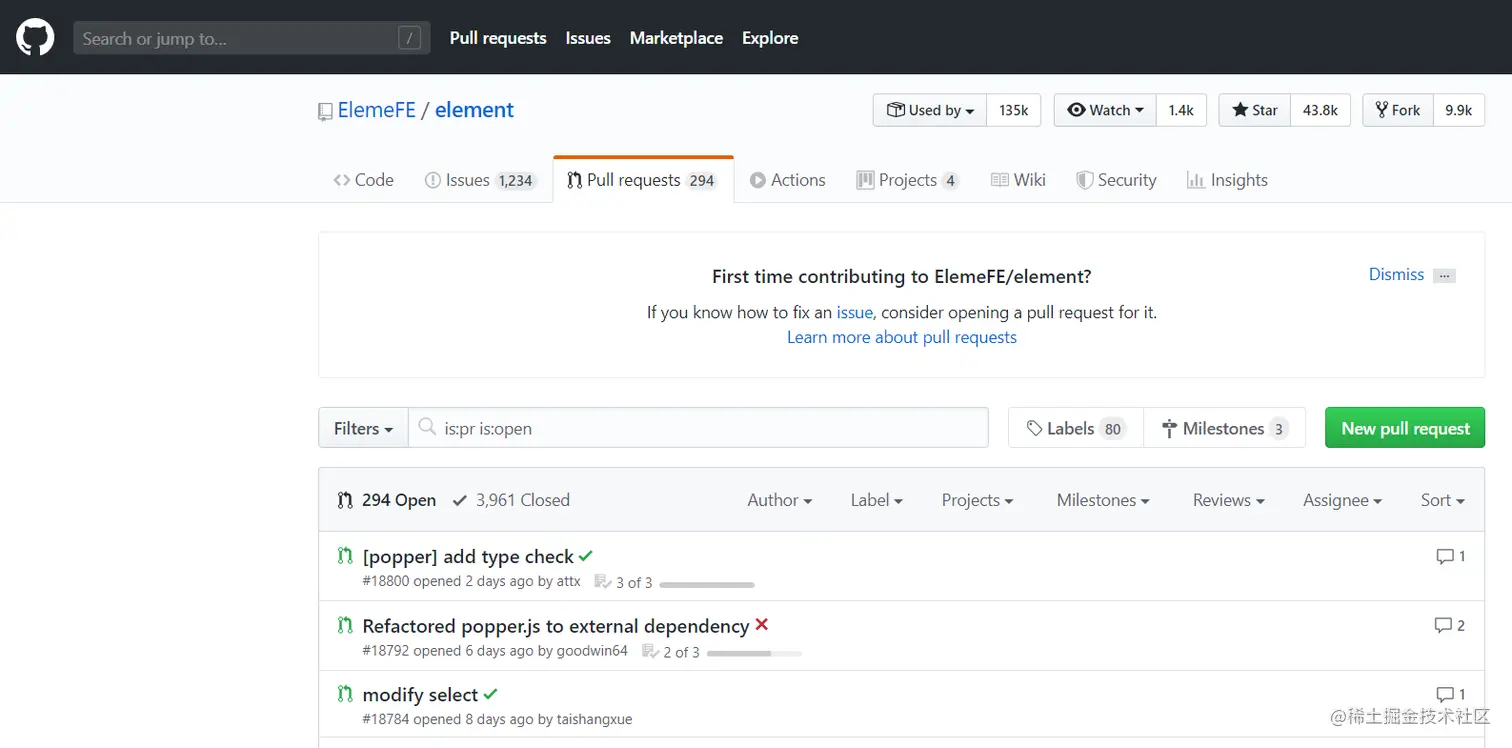Expand the Assignee filter

click(1342, 500)
